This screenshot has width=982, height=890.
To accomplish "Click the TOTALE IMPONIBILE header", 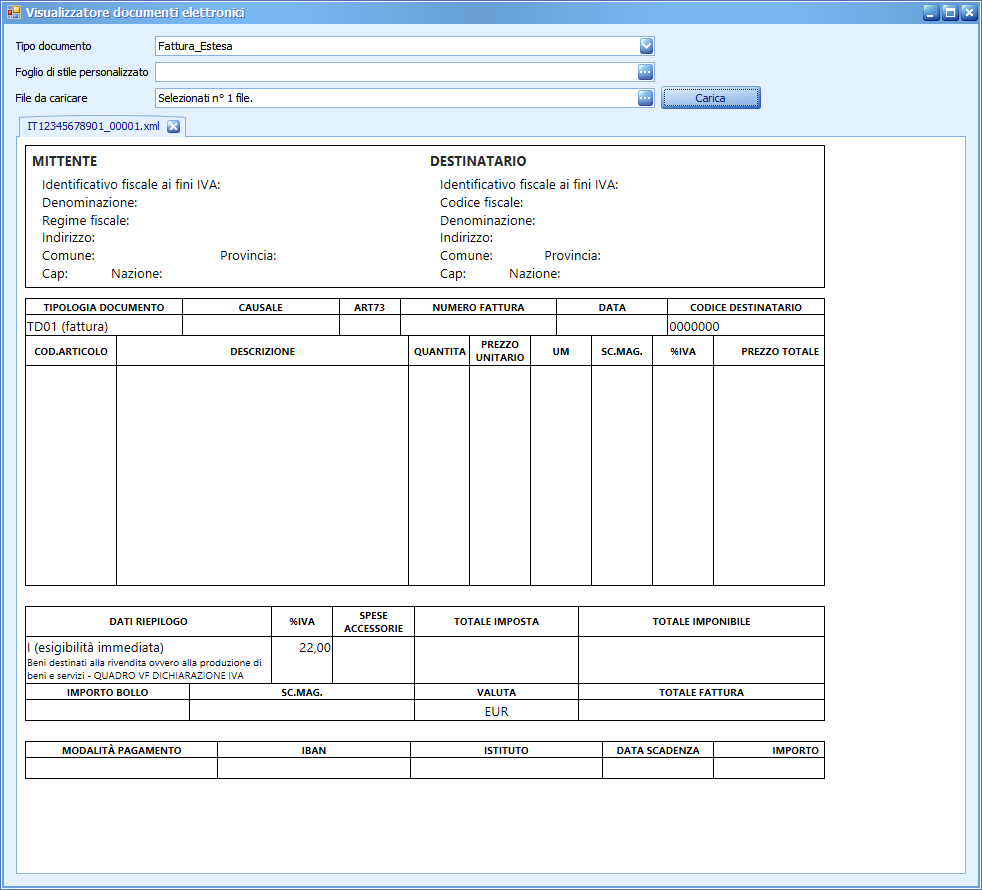I will [701, 621].
